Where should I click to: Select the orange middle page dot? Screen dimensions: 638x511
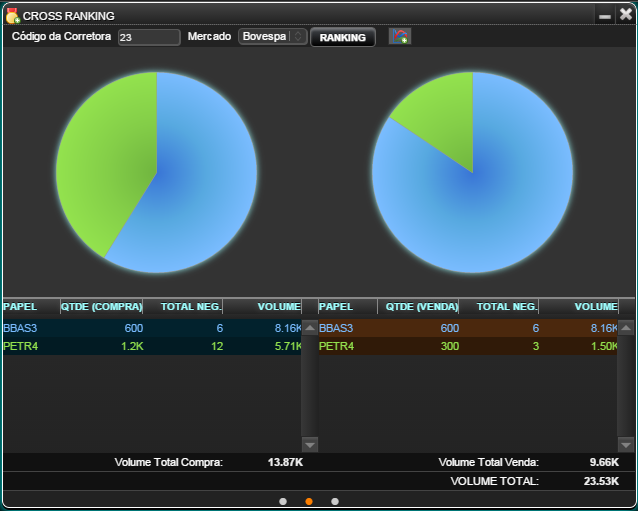[x=309, y=501]
